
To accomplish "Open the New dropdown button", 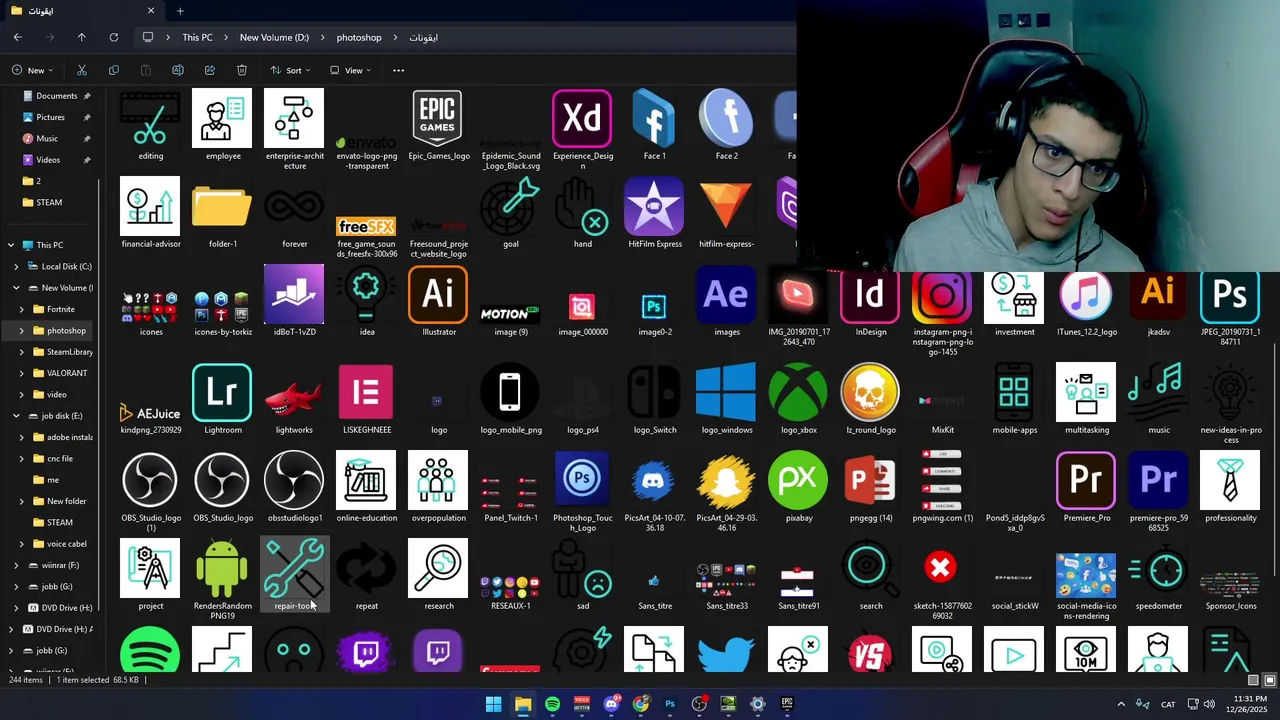I will pos(33,70).
